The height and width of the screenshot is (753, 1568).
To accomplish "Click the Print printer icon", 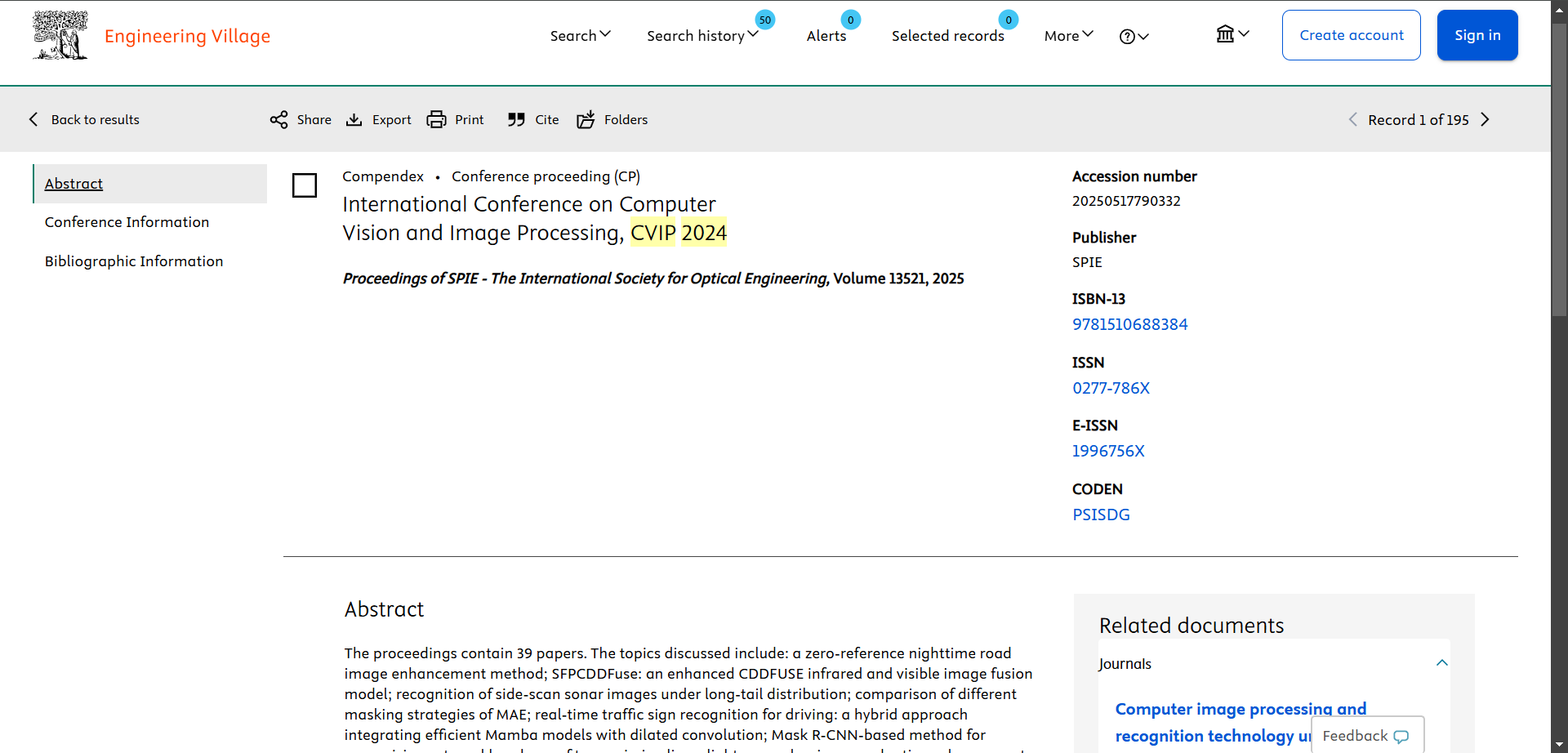I will [x=437, y=120].
